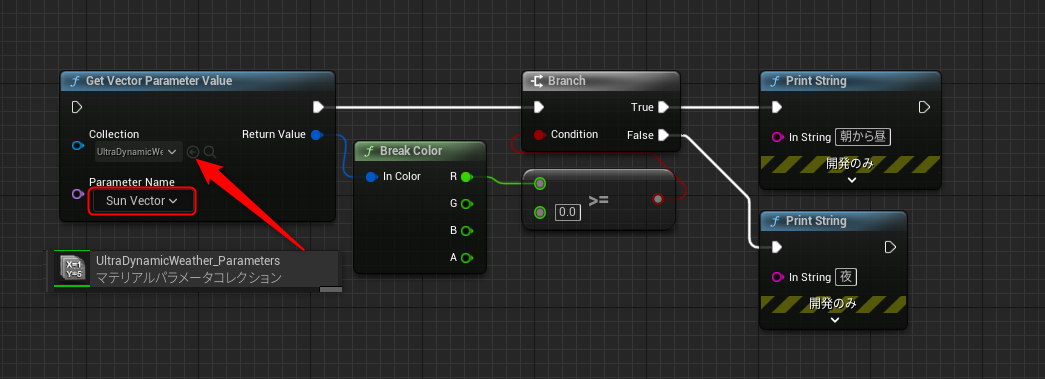Click Get Vector Parameter Value exec input pin
This screenshot has height=379, width=1045.
click(x=77, y=107)
